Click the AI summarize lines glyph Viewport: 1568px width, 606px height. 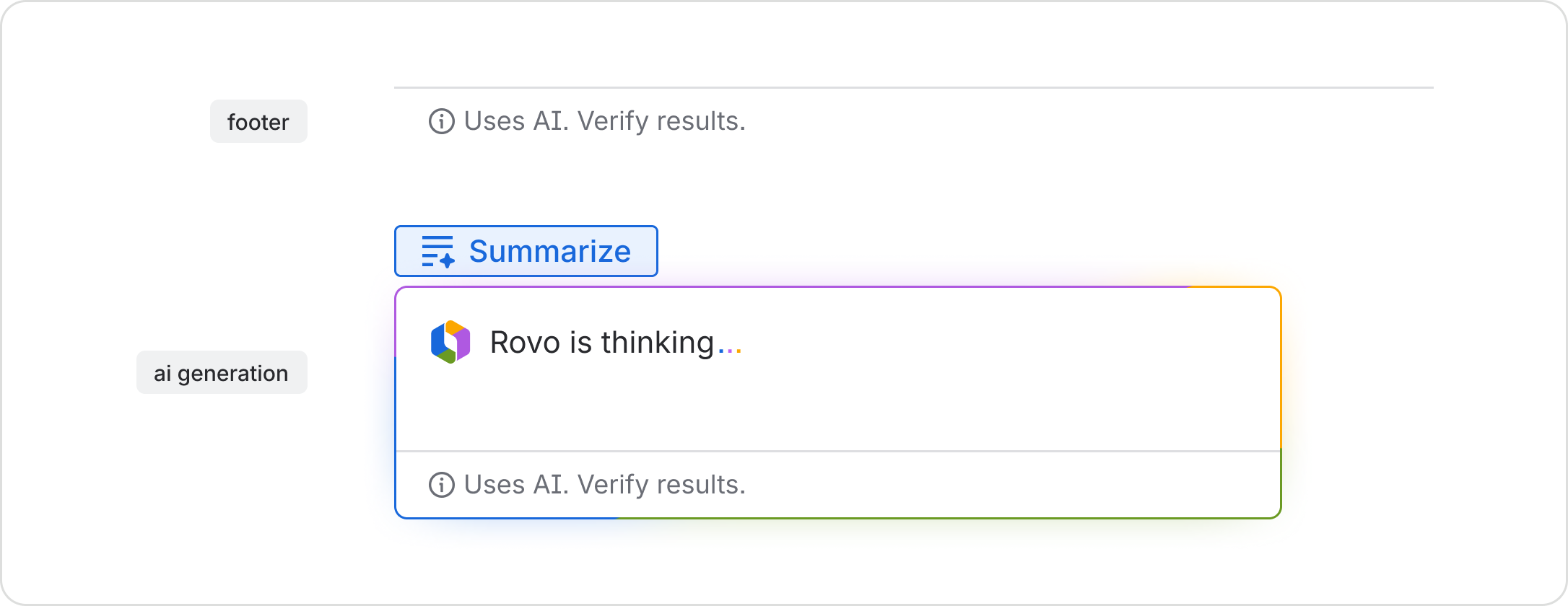[437, 251]
